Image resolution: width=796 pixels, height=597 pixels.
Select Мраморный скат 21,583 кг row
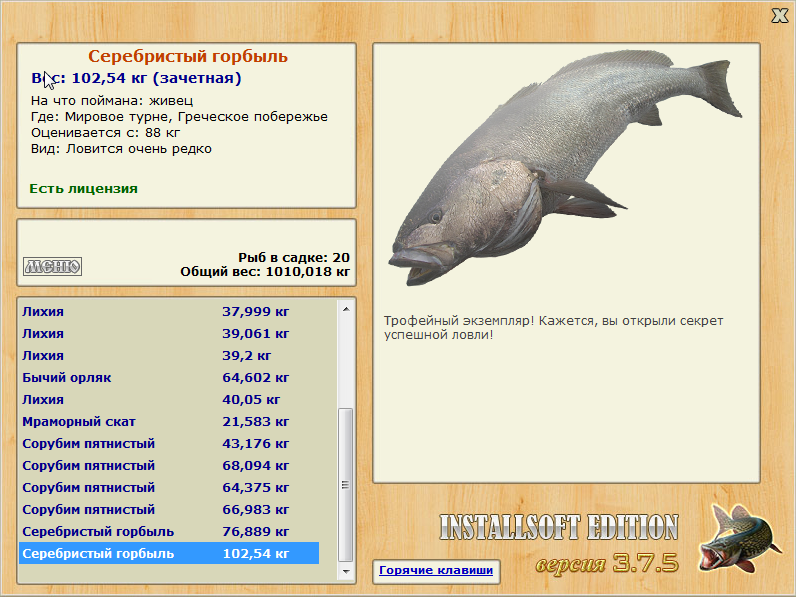coord(169,421)
